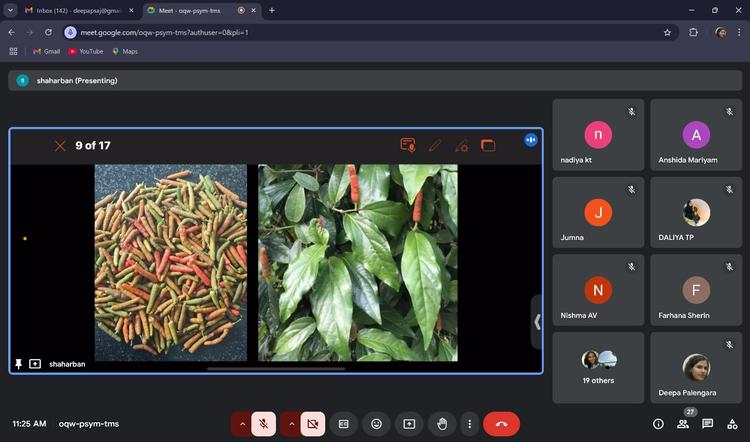The height and width of the screenshot is (442, 750).
Task: Collapse the side panel handle on the presentation
Action: [537, 322]
